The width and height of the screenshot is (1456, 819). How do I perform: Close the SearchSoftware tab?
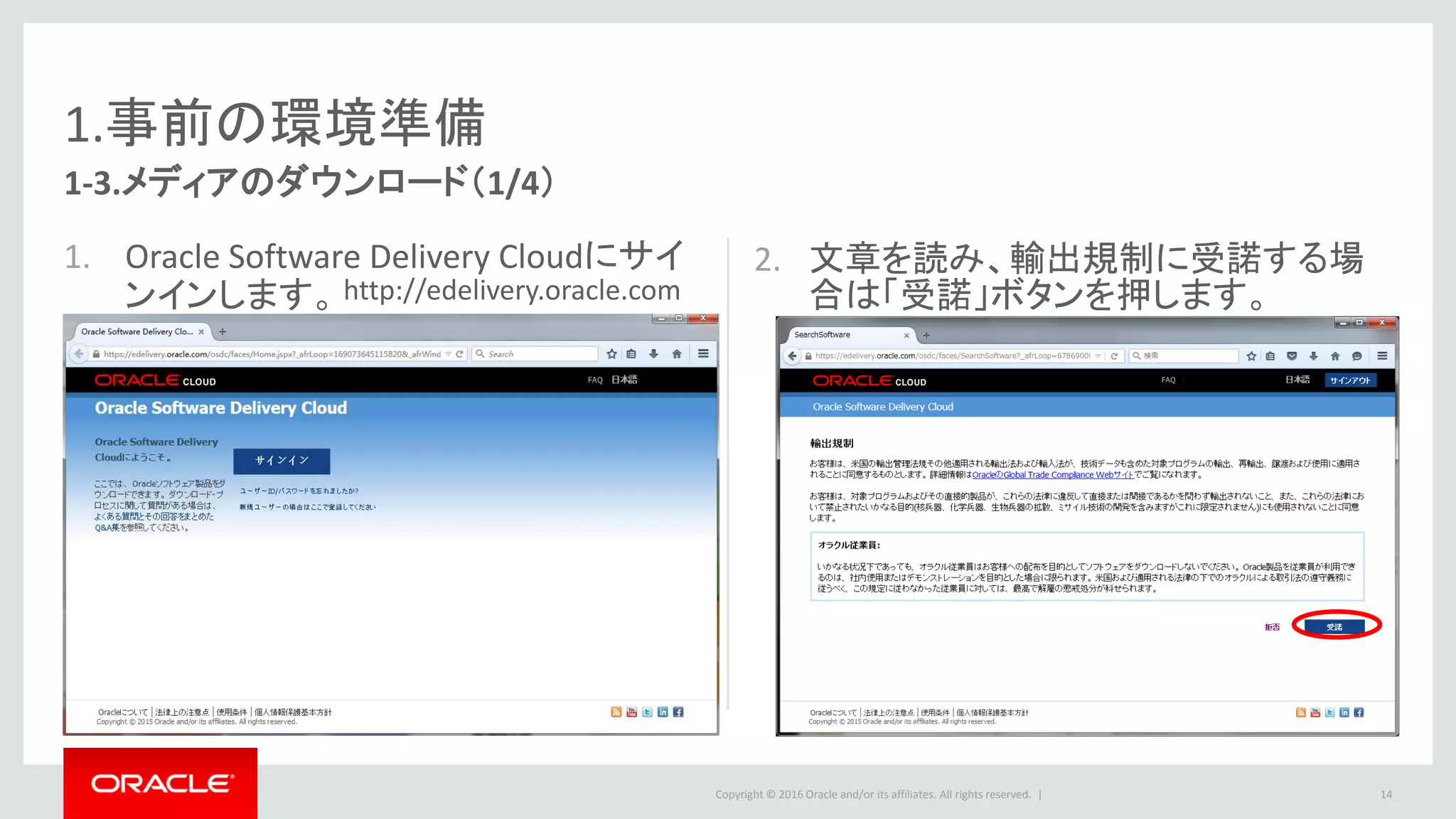tap(906, 335)
